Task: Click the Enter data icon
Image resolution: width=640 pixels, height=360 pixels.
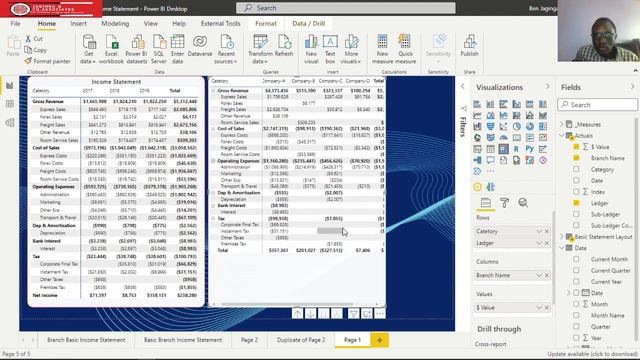Action: tap(177, 49)
